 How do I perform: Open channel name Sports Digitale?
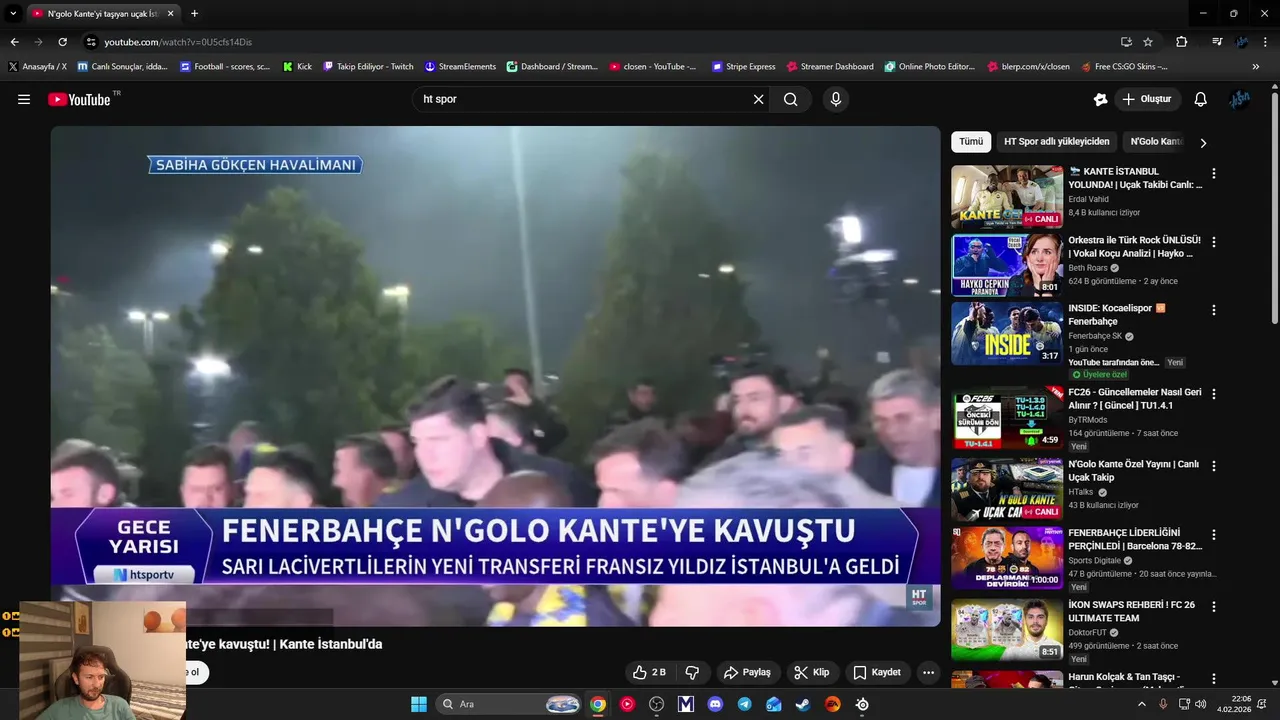pos(1094,561)
